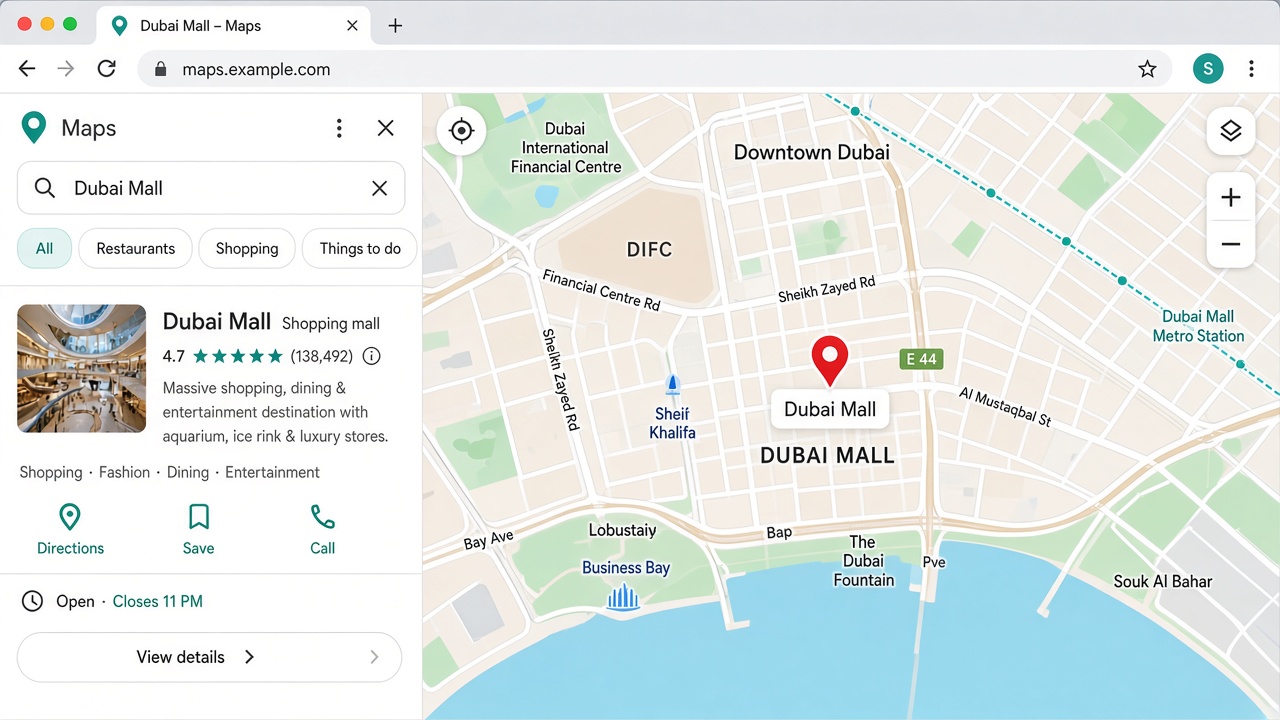Viewport: 1280px width, 720px height.
Task: Open the S profile avatar
Action: 1208,69
